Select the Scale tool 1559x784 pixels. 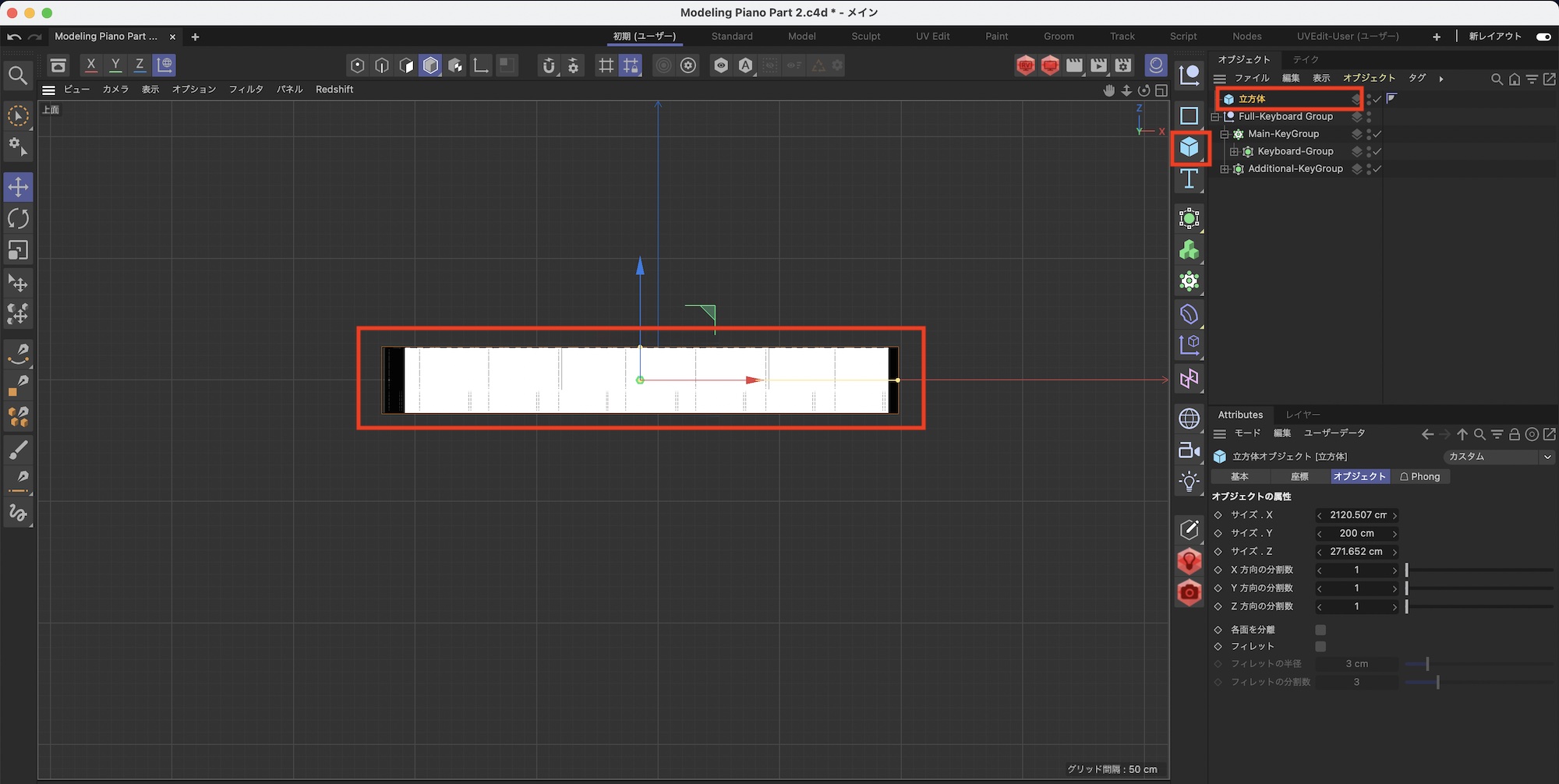(18, 250)
